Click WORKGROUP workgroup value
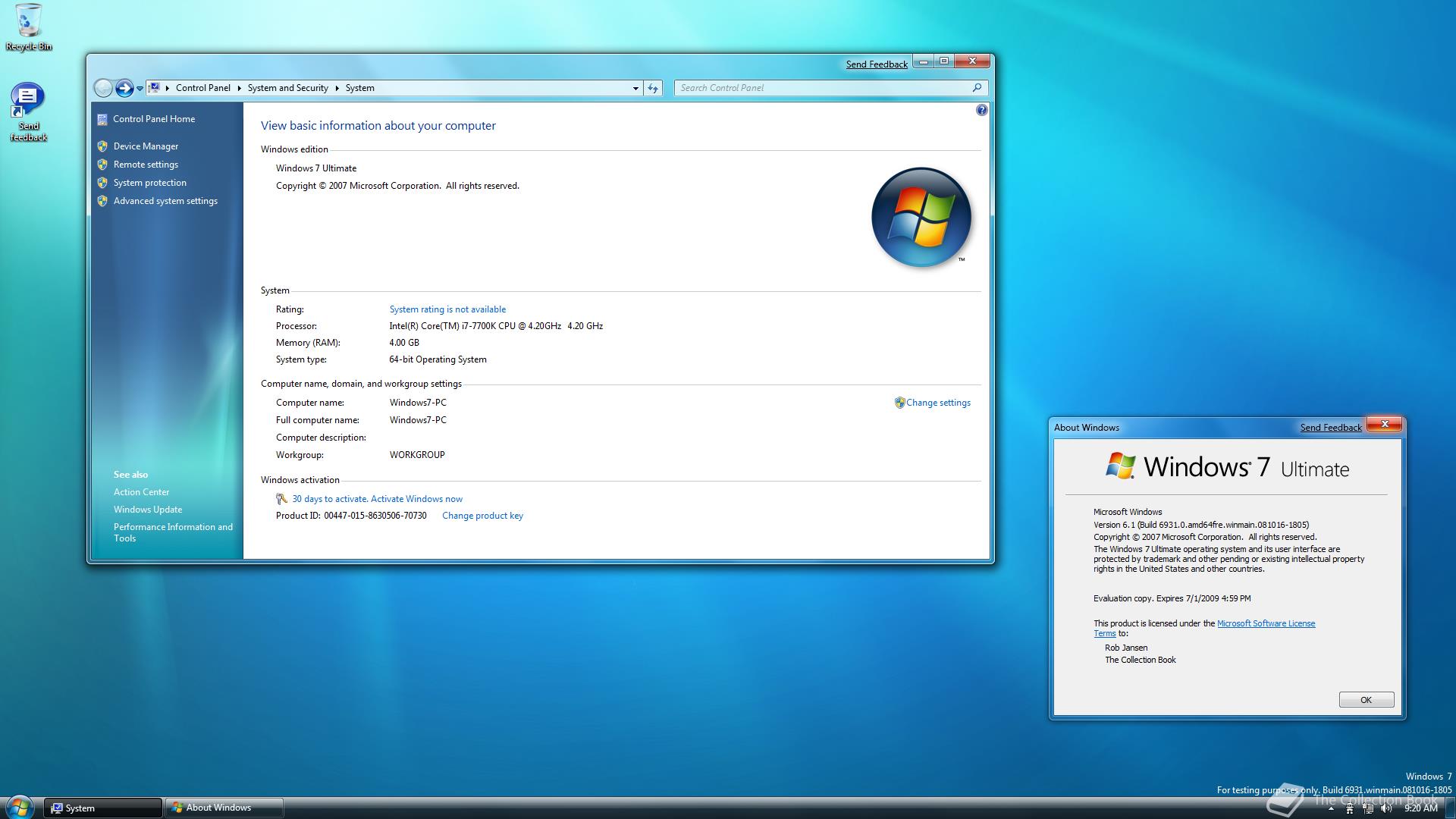The height and width of the screenshot is (819, 1456). click(x=417, y=455)
